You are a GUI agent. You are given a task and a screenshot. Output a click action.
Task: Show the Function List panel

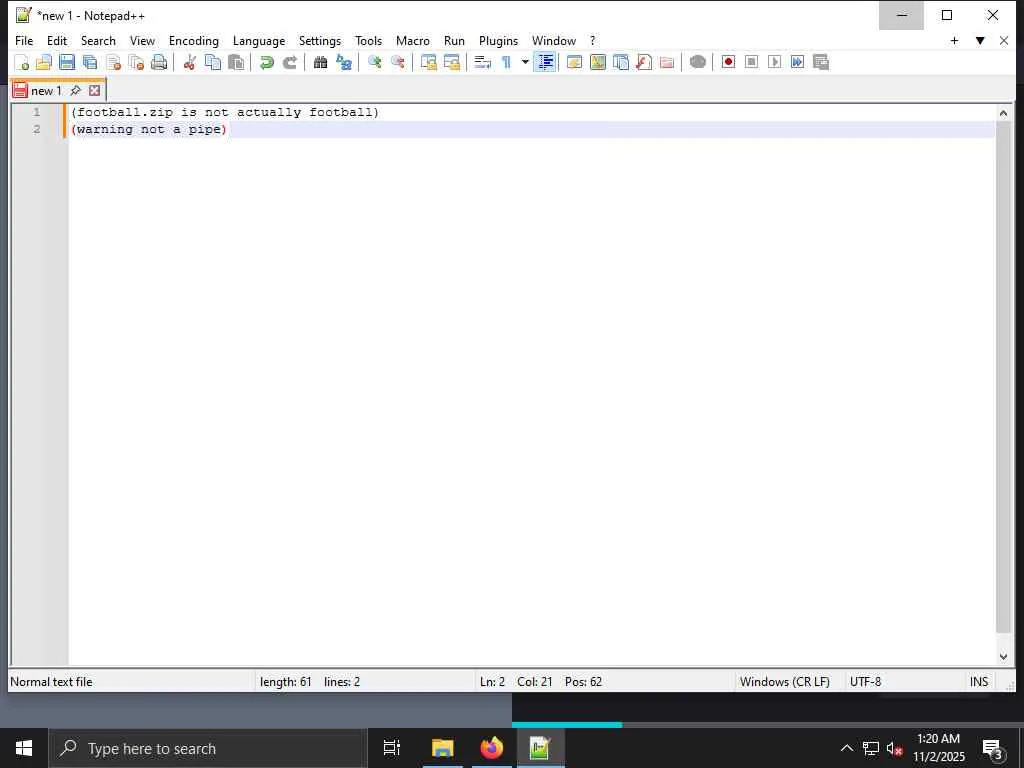644,62
